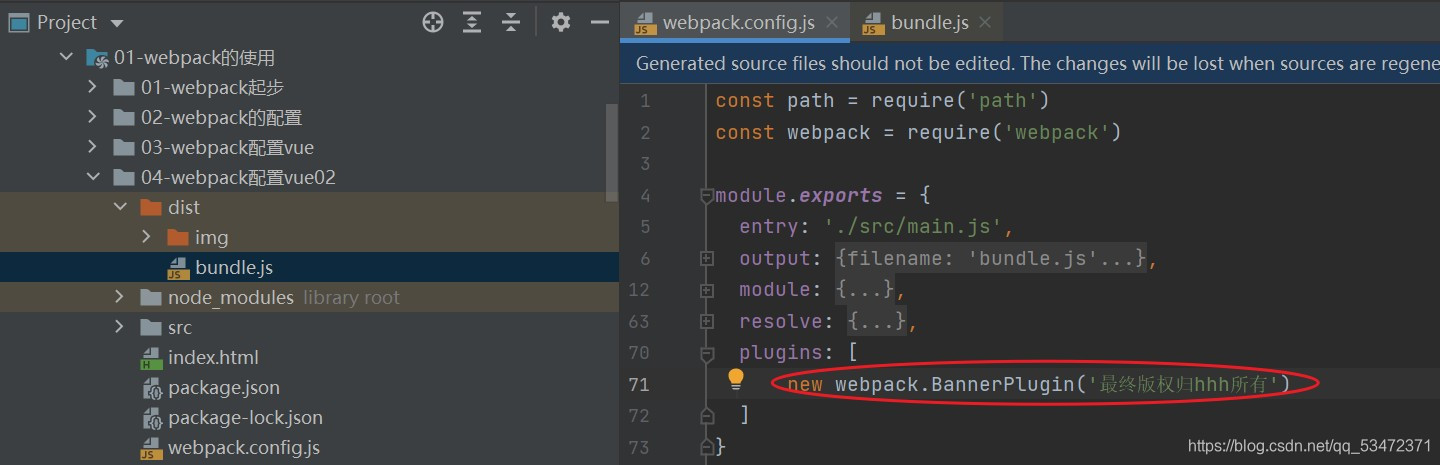Screen dimensions: 1440x465
Task: Expand the node_modules folder
Action: point(120,297)
